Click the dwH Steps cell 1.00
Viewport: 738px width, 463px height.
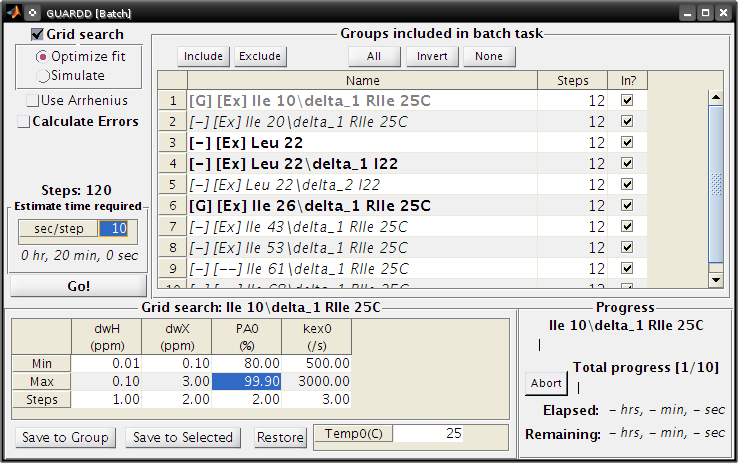point(106,399)
